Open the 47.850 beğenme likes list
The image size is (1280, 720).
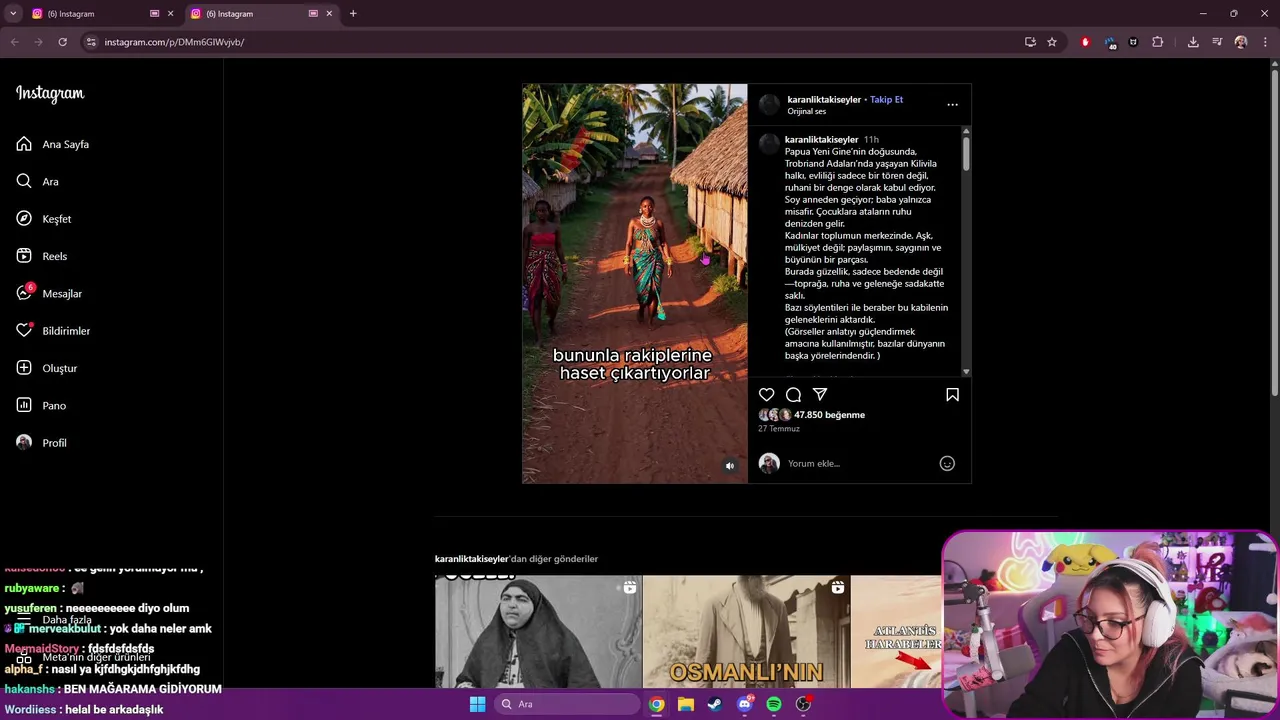pos(829,415)
